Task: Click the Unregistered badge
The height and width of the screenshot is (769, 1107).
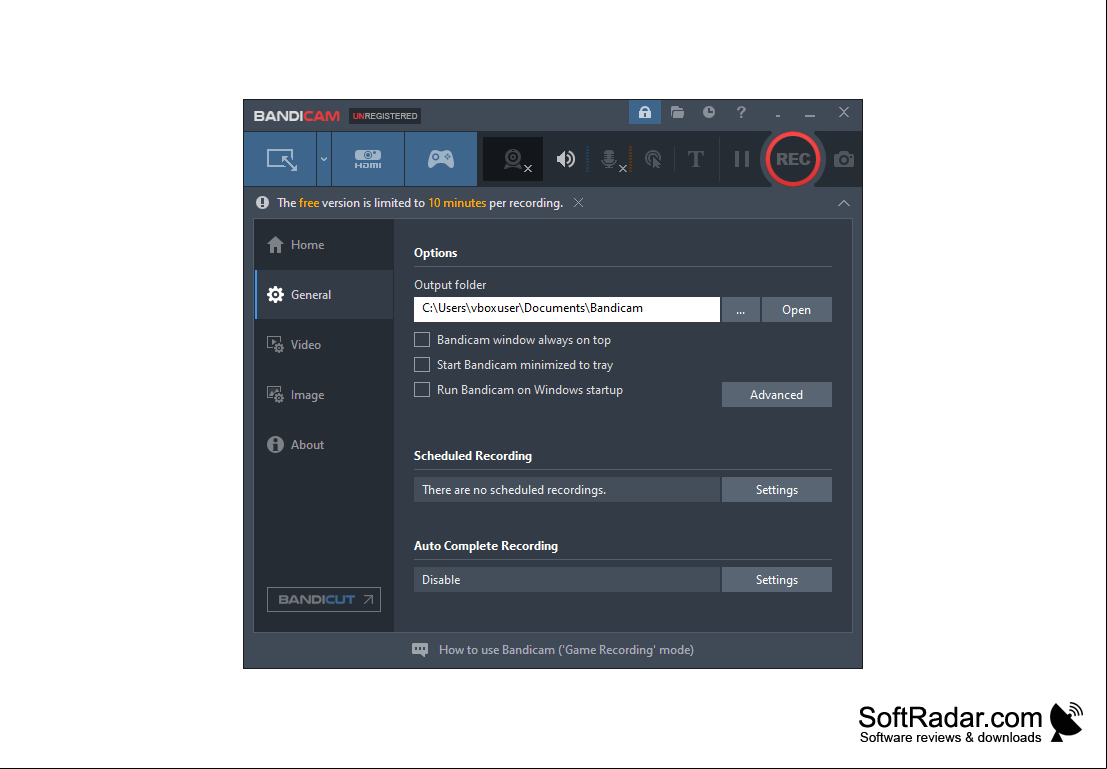Action: pyautogui.click(x=385, y=116)
